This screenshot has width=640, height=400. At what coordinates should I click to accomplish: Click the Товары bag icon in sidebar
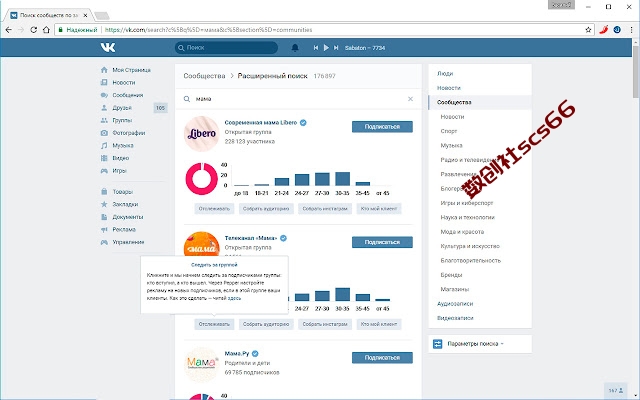[x=104, y=191]
